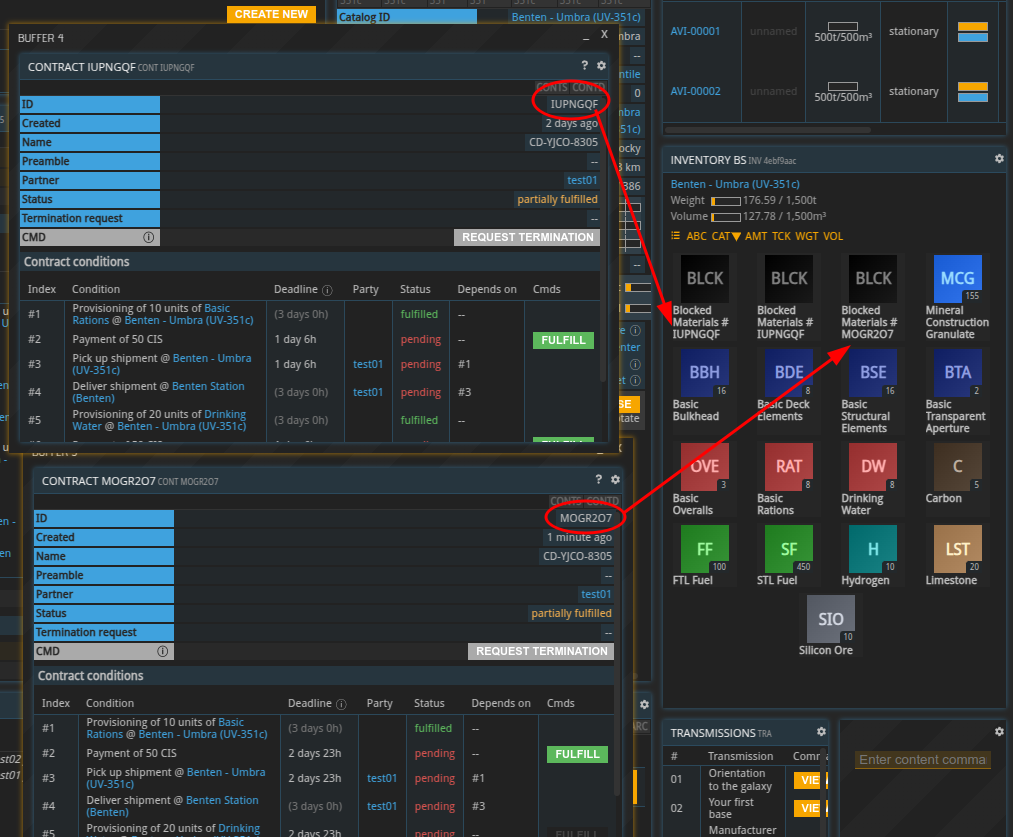Select the Mineral Construction Granulate (MCG) tile

tap(957, 279)
